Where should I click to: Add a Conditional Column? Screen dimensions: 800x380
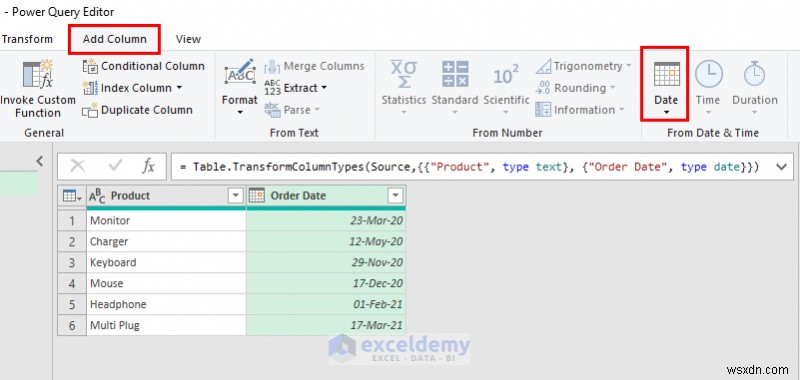[144, 66]
